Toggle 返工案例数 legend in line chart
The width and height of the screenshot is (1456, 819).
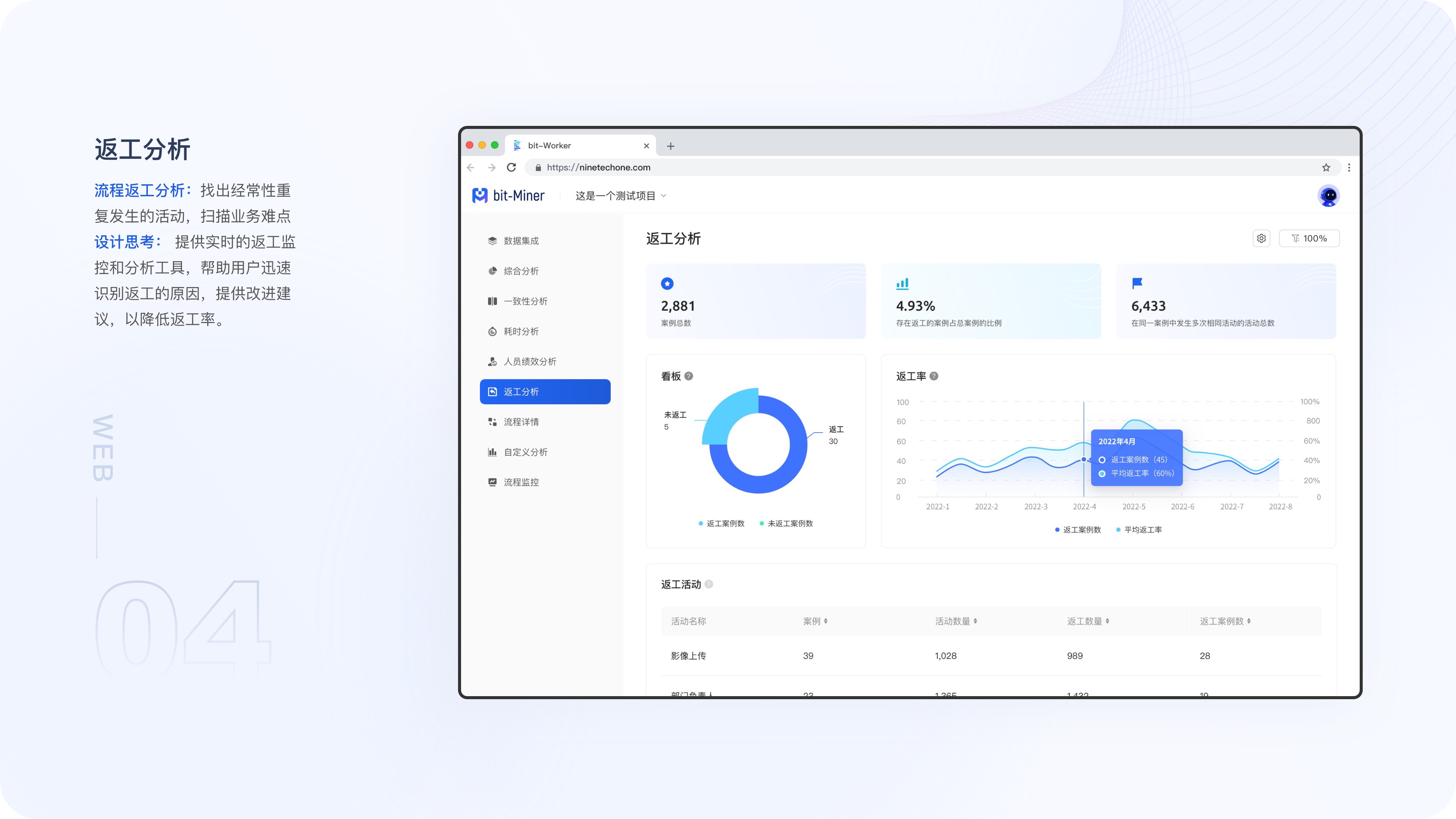click(1078, 530)
